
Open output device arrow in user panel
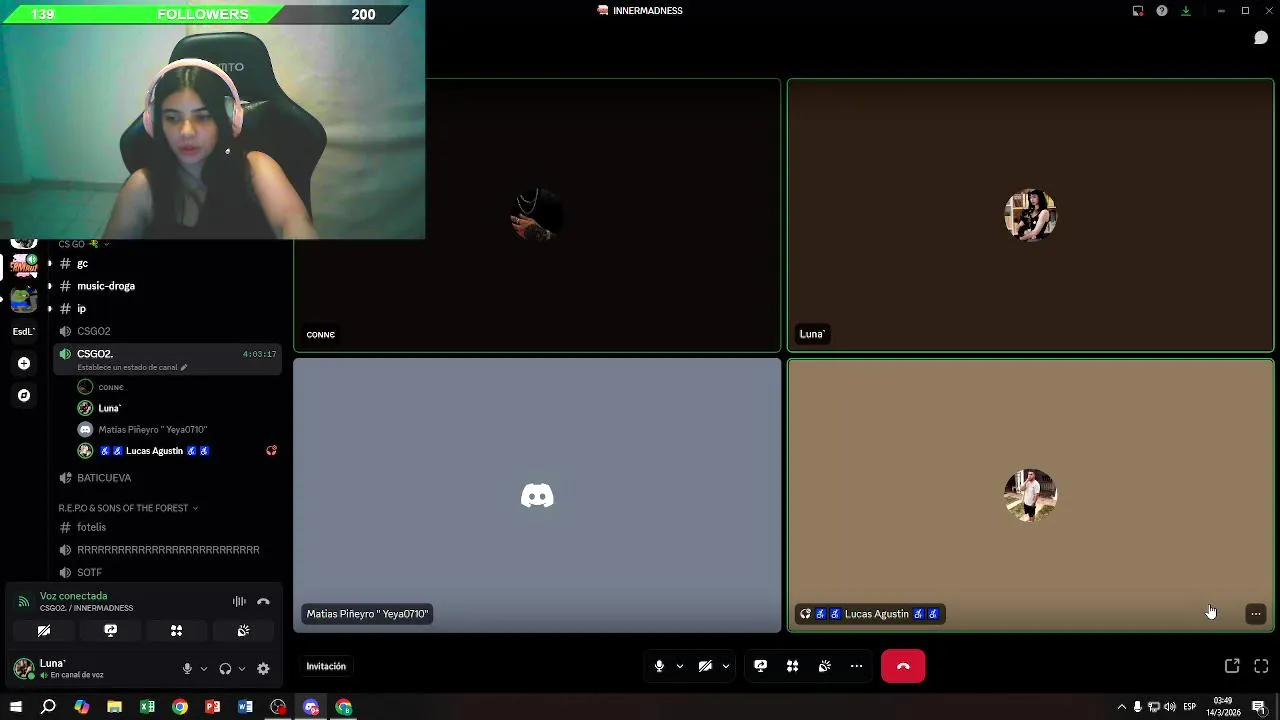242,669
